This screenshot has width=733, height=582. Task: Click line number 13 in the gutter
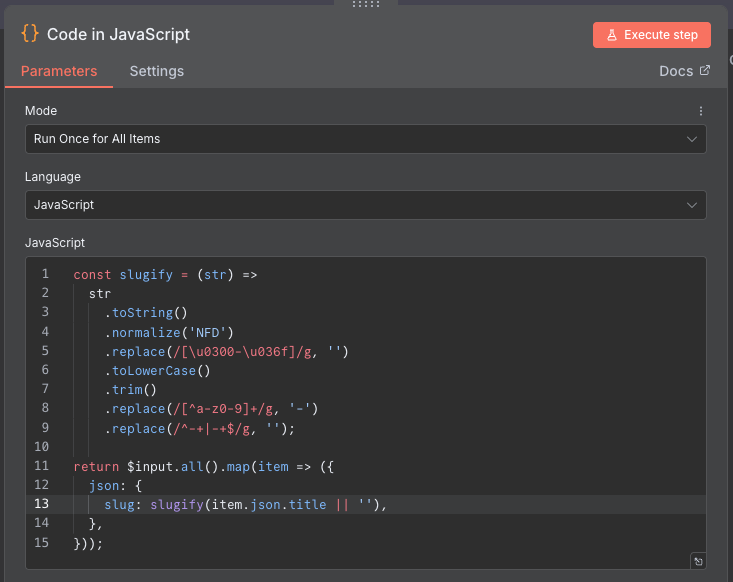[41, 504]
